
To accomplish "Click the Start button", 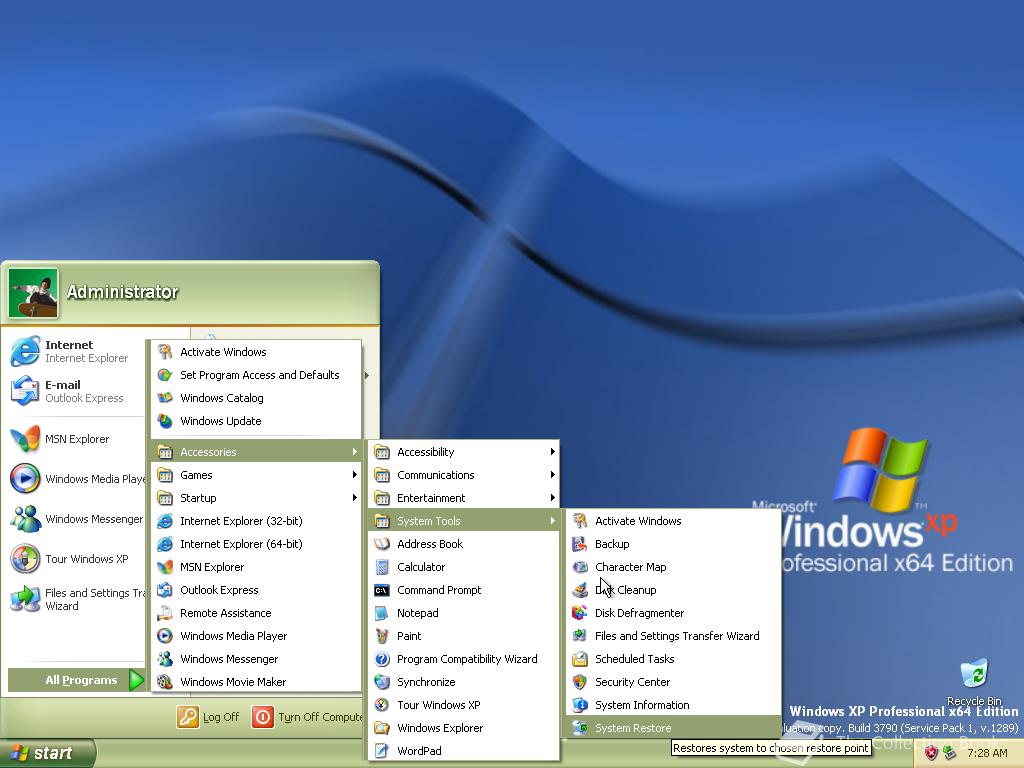I will [x=47, y=753].
